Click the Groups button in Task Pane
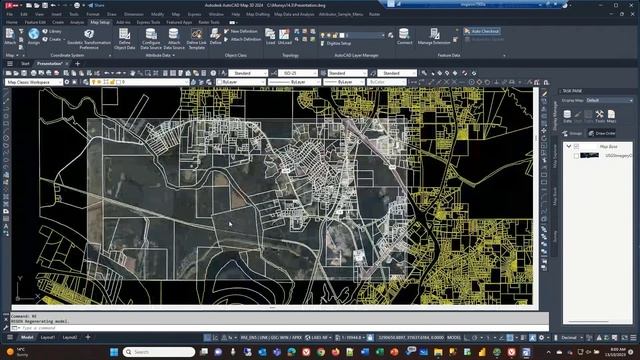The width and height of the screenshot is (640, 360). pyautogui.click(x=573, y=133)
